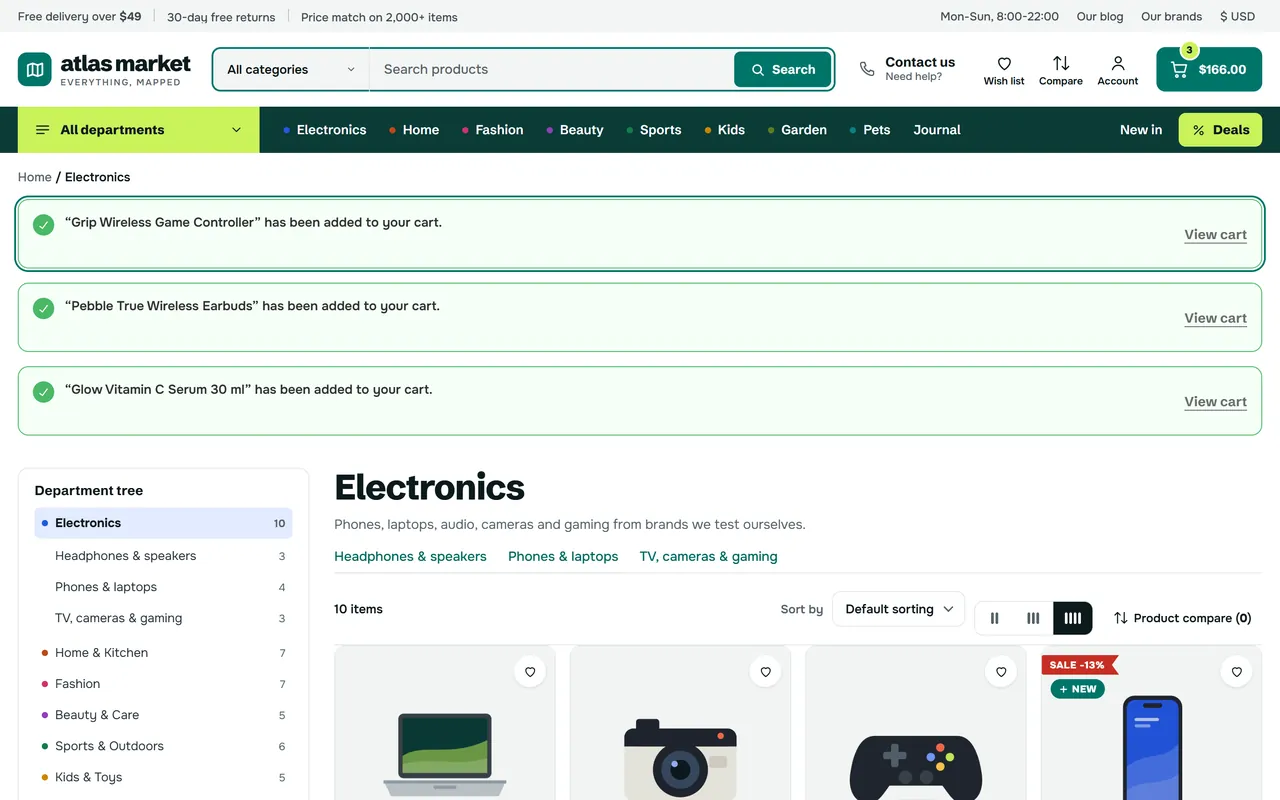
Task: Select Kids & Toys in Department tree
Action: click(89, 777)
